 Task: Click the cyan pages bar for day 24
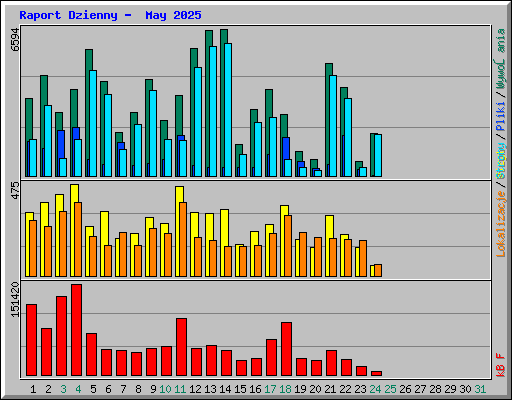[378, 155]
